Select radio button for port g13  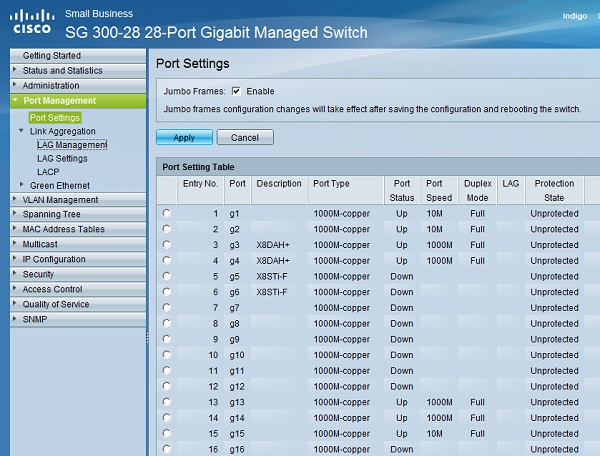click(x=166, y=402)
